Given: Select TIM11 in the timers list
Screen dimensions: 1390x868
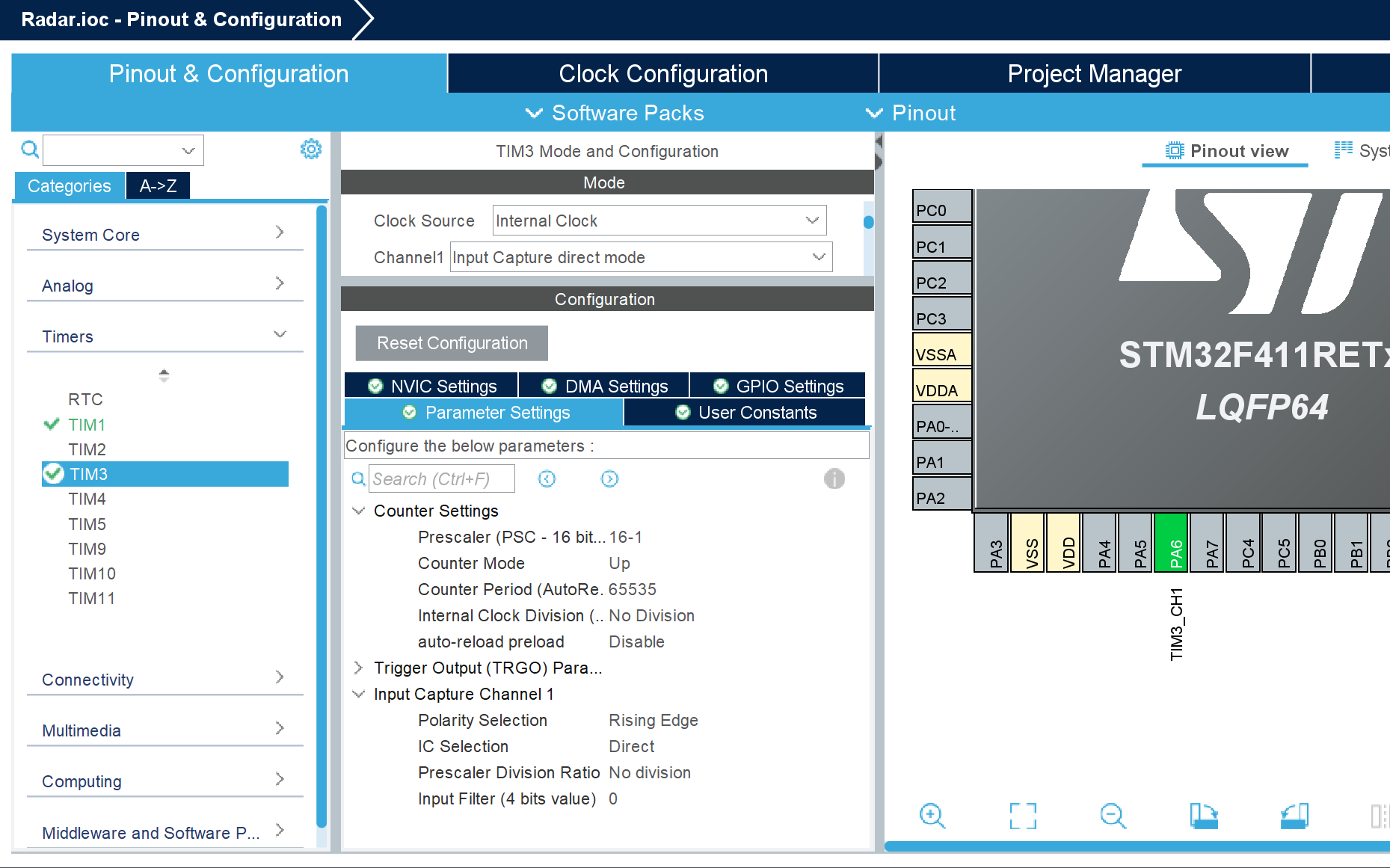Looking at the screenshot, I should 92,598.
